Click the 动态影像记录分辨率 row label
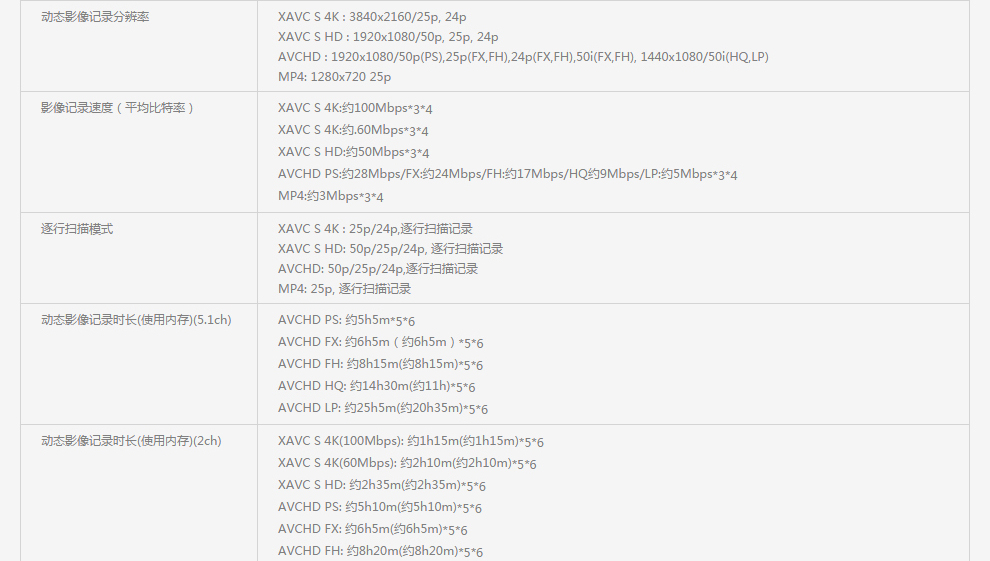This screenshot has height=561, width=990. click(x=95, y=17)
